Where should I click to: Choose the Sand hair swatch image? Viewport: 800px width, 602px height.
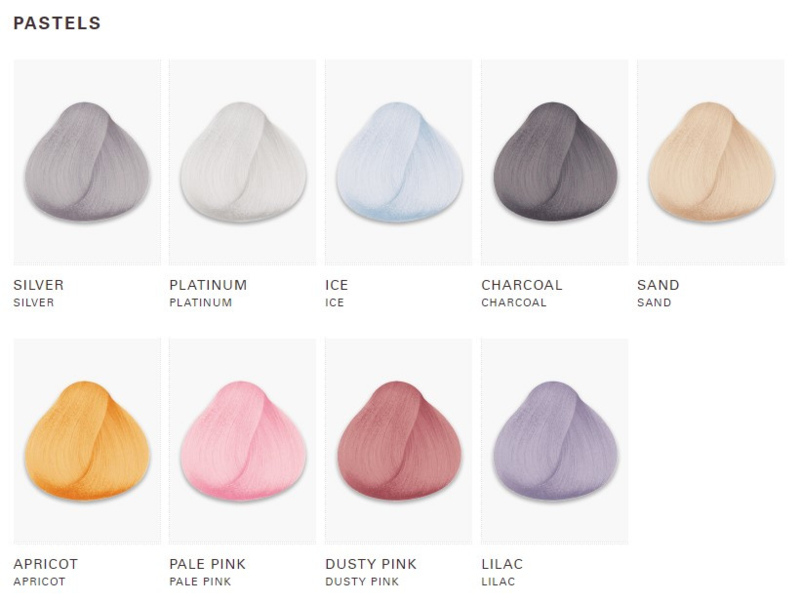click(711, 162)
